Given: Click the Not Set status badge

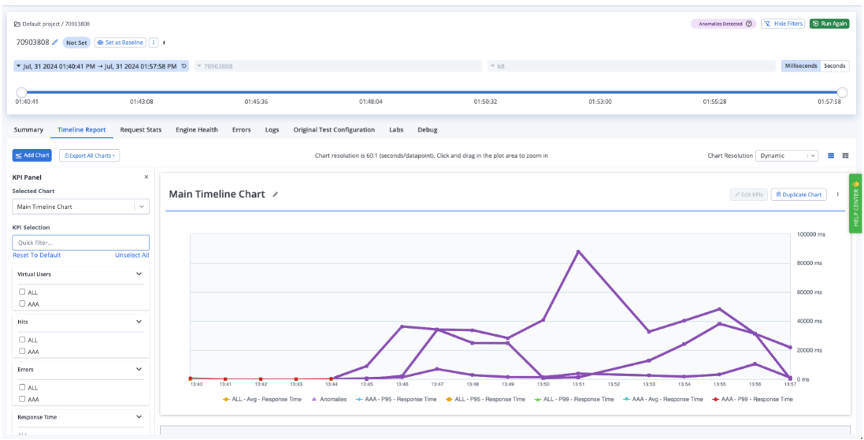Looking at the screenshot, I should pyautogui.click(x=77, y=42).
